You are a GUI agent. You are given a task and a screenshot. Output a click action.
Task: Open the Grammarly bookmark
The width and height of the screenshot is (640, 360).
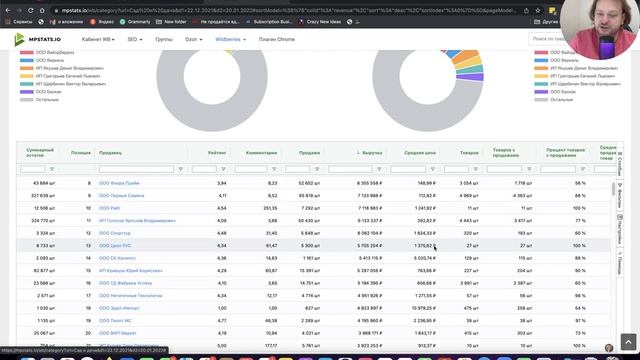click(135, 22)
